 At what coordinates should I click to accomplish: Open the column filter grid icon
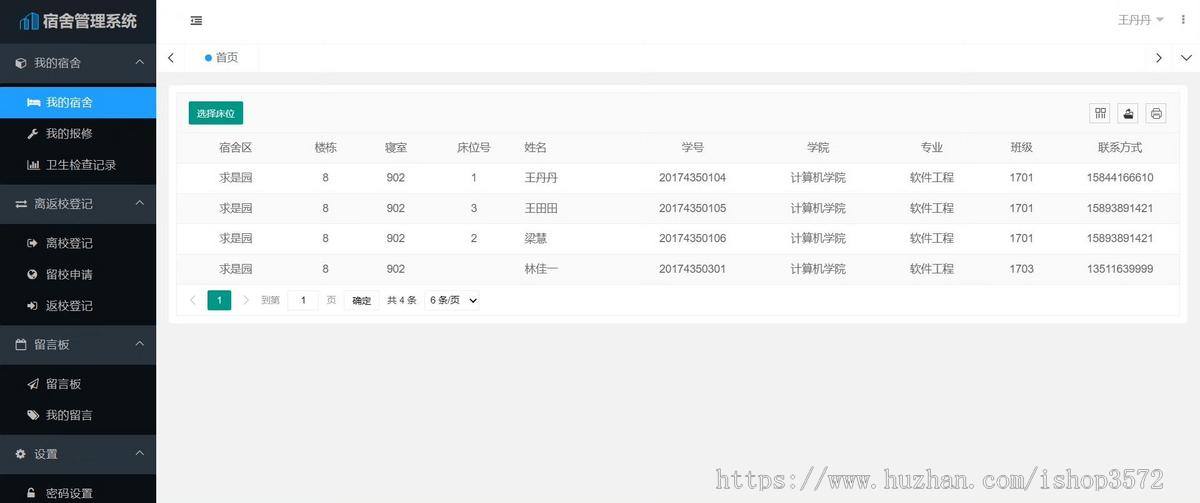click(x=1100, y=113)
